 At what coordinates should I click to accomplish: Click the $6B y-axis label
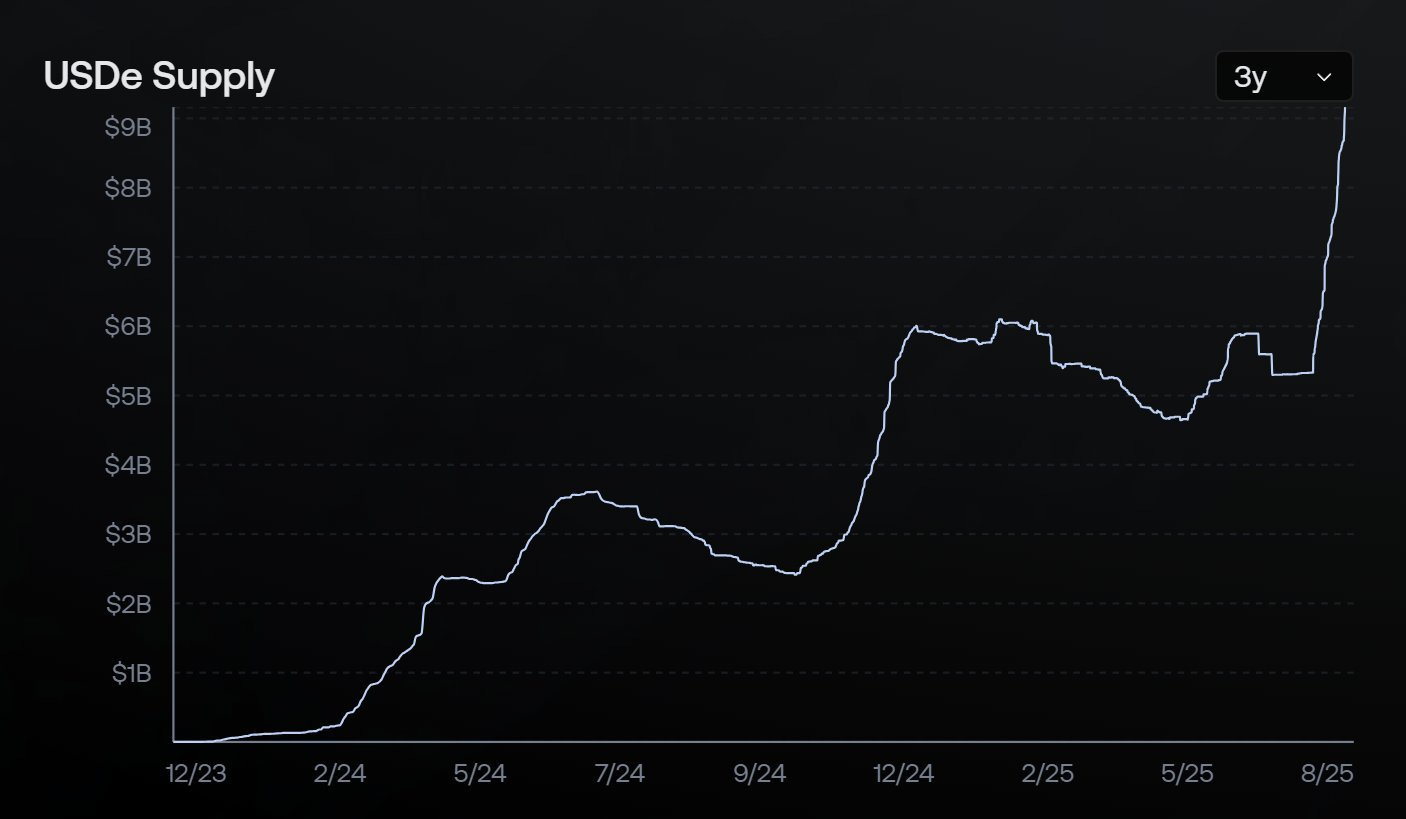click(128, 326)
